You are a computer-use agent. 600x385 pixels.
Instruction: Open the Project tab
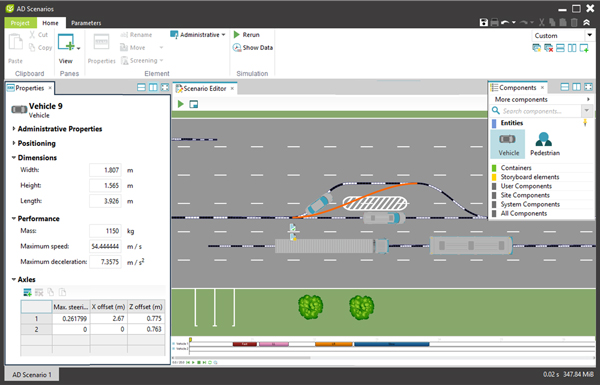[20, 23]
